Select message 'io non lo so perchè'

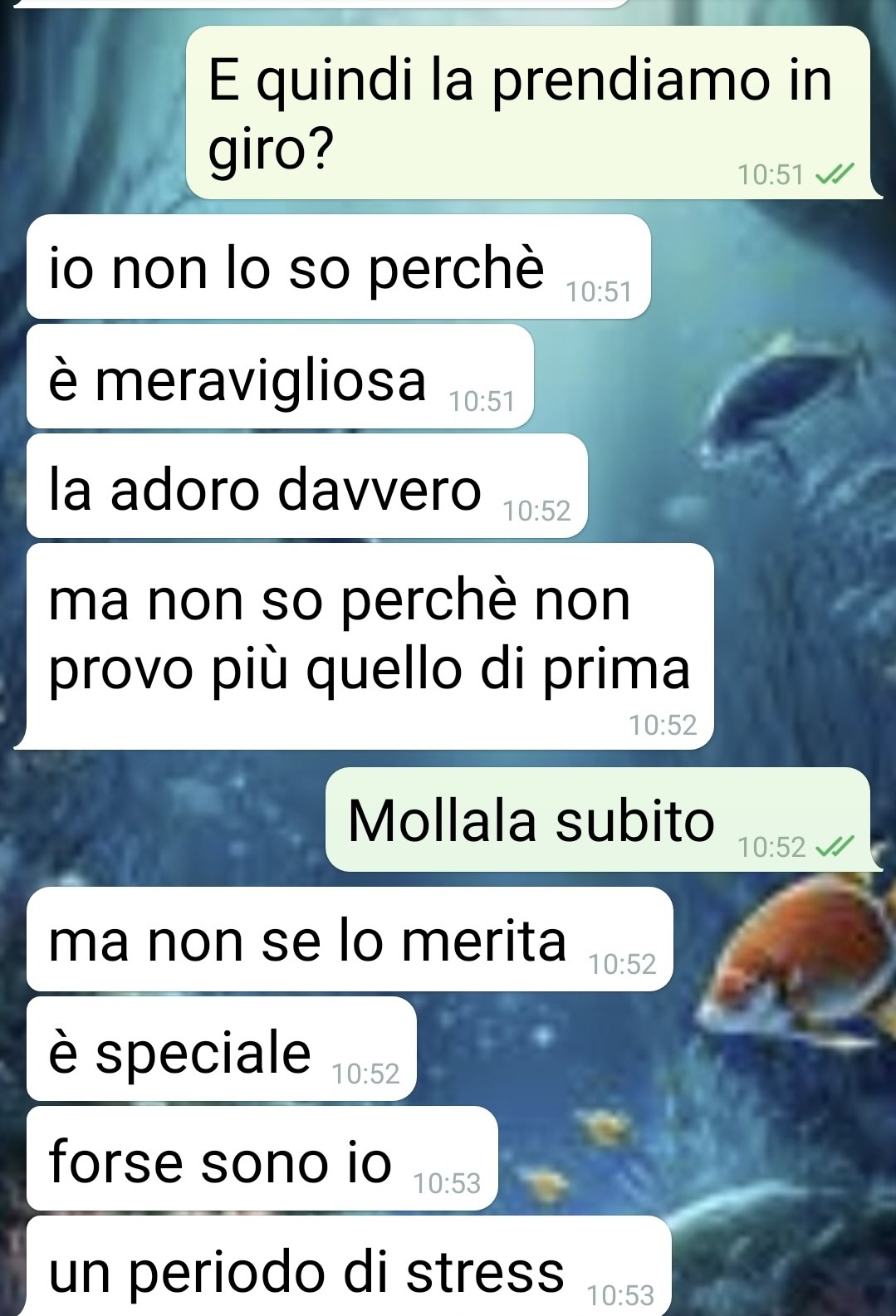coord(338,267)
